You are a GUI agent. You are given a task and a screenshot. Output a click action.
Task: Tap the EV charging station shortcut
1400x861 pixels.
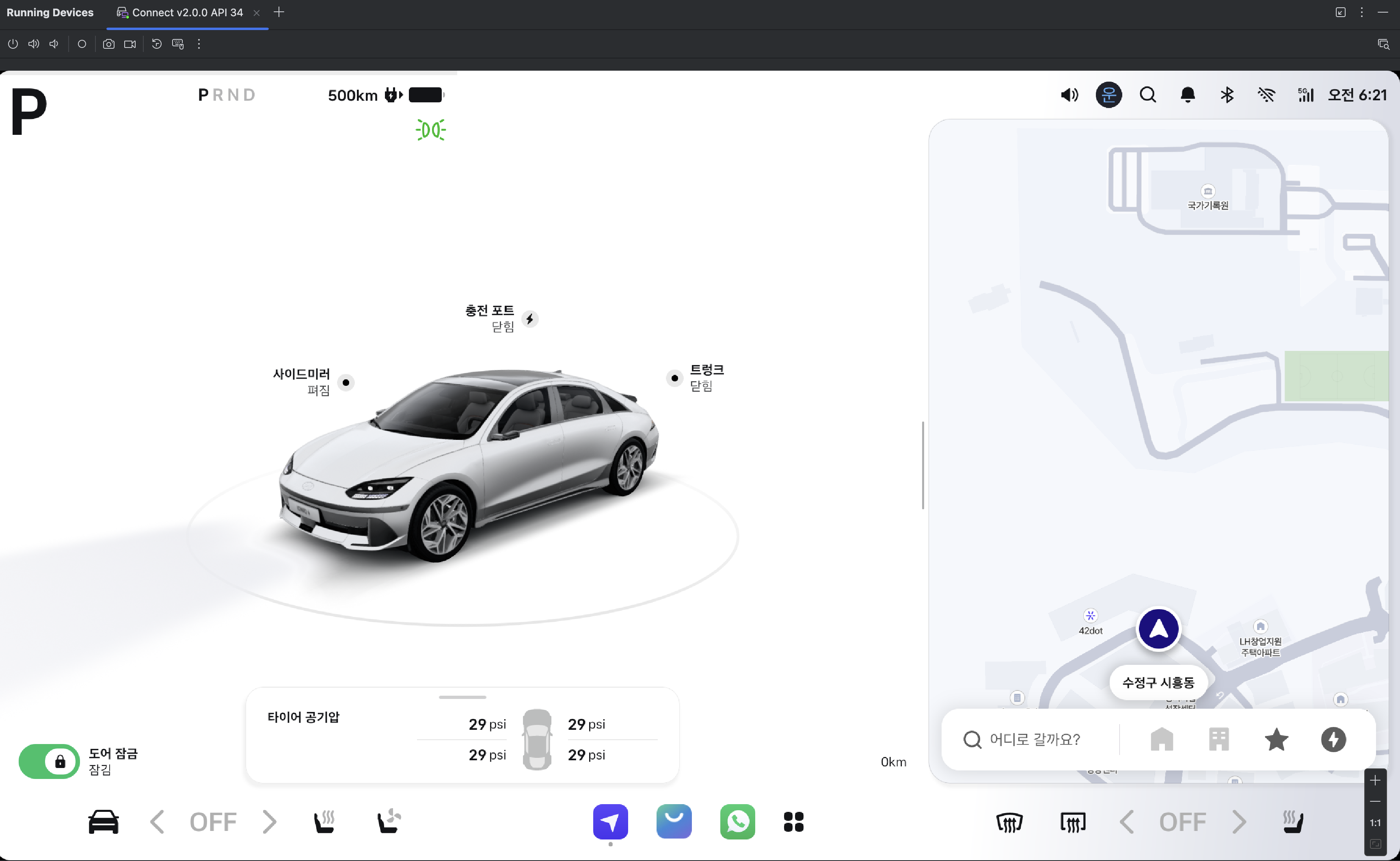(1333, 739)
